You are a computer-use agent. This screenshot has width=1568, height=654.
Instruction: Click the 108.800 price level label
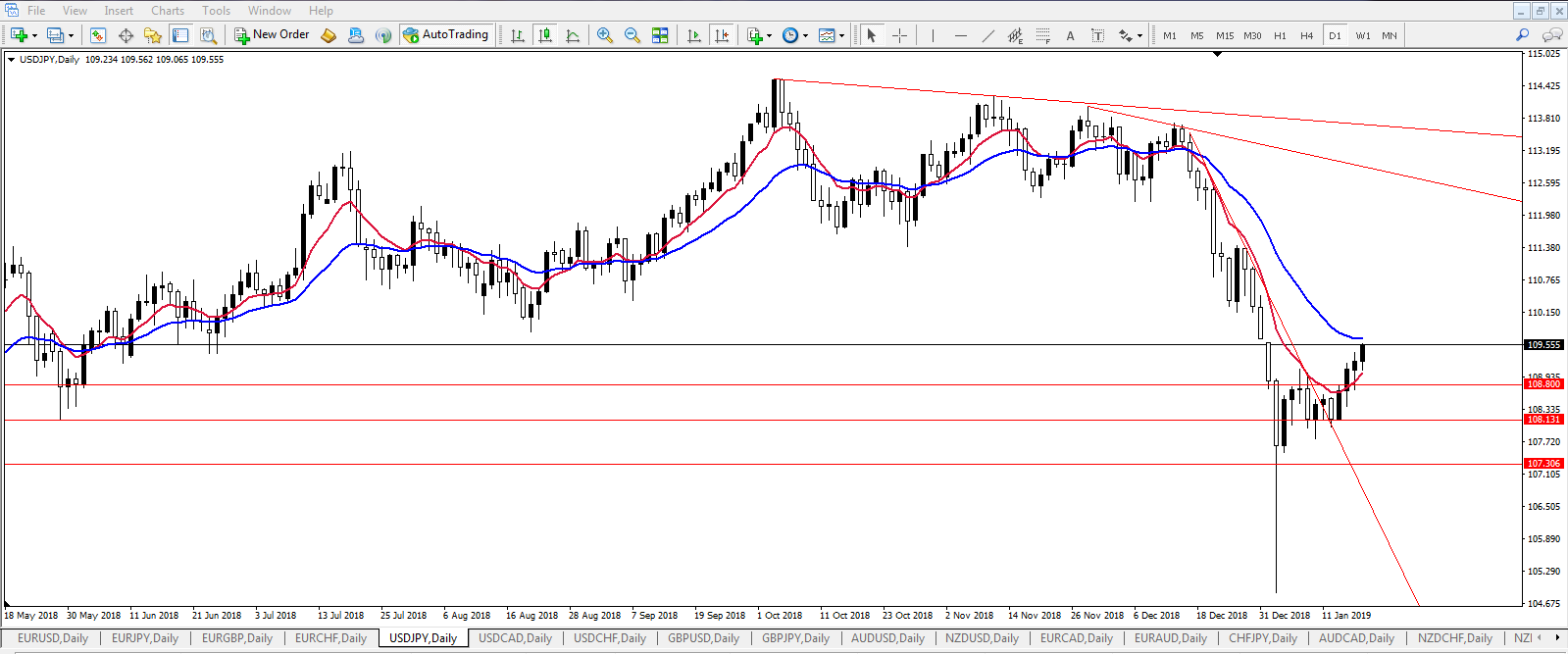1543,384
